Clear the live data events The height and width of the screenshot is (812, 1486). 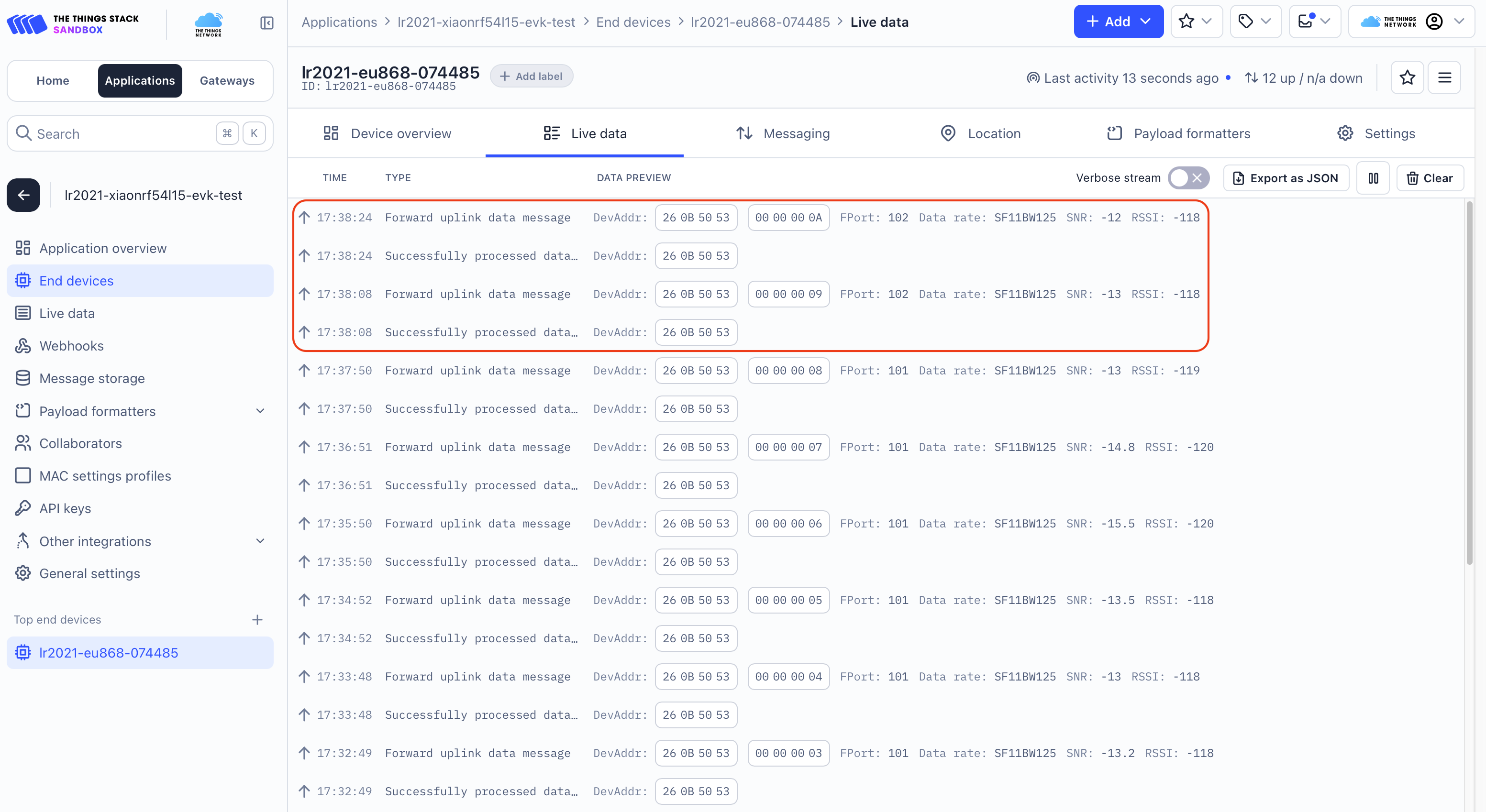point(1430,178)
